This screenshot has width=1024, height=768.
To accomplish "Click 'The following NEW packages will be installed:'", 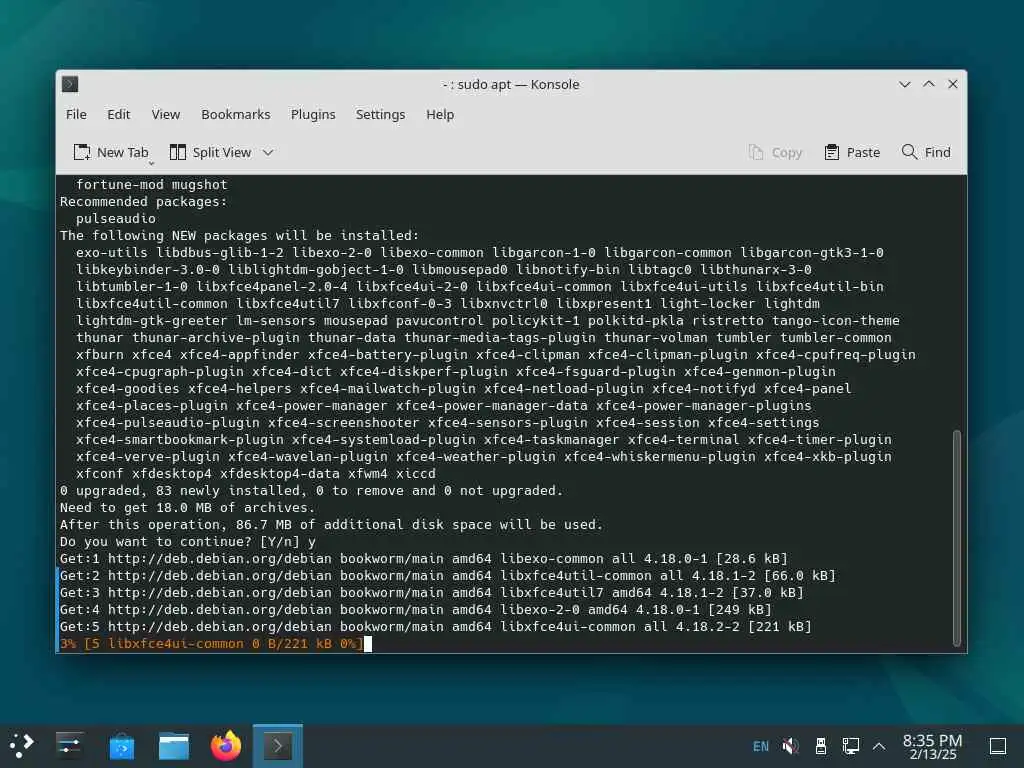I will pos(240,236).
